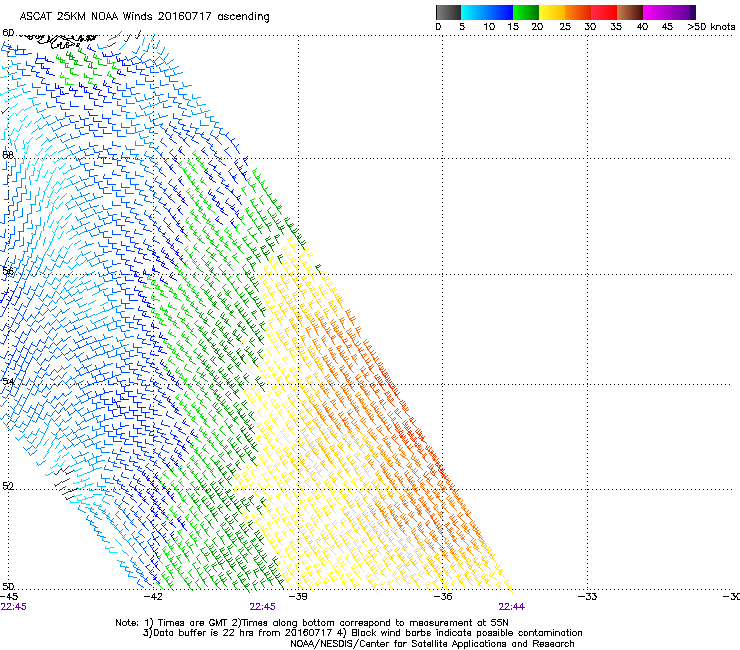Click the latitude label '54'
The height and width of the screenshot is (650, 740).
8,381
